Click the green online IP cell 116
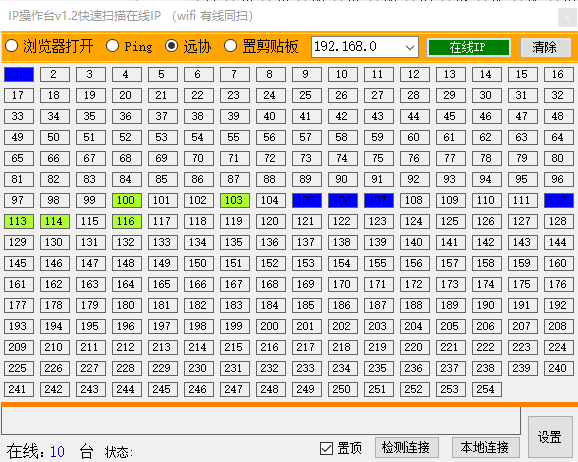This screenshot has height=462, width=578. tap(127, 222)
